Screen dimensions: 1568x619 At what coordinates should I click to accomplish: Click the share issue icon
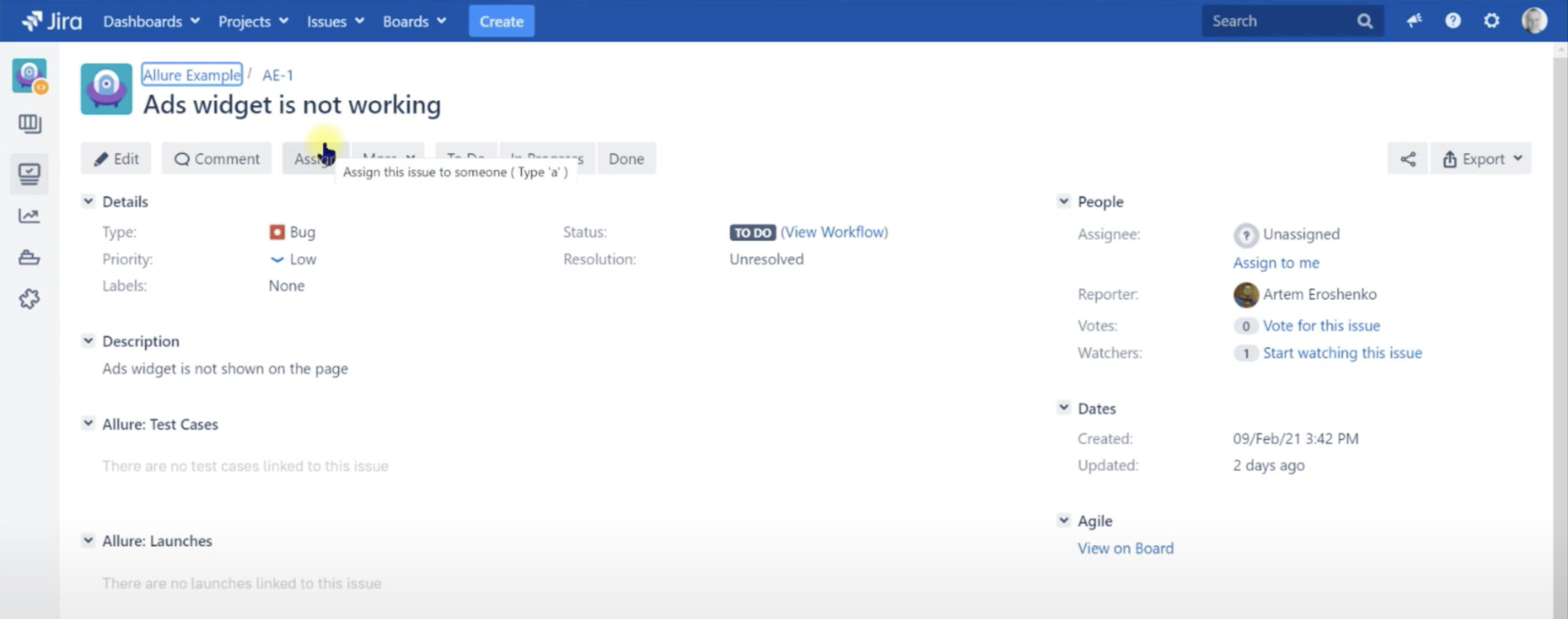click(x=1407, y=159)
